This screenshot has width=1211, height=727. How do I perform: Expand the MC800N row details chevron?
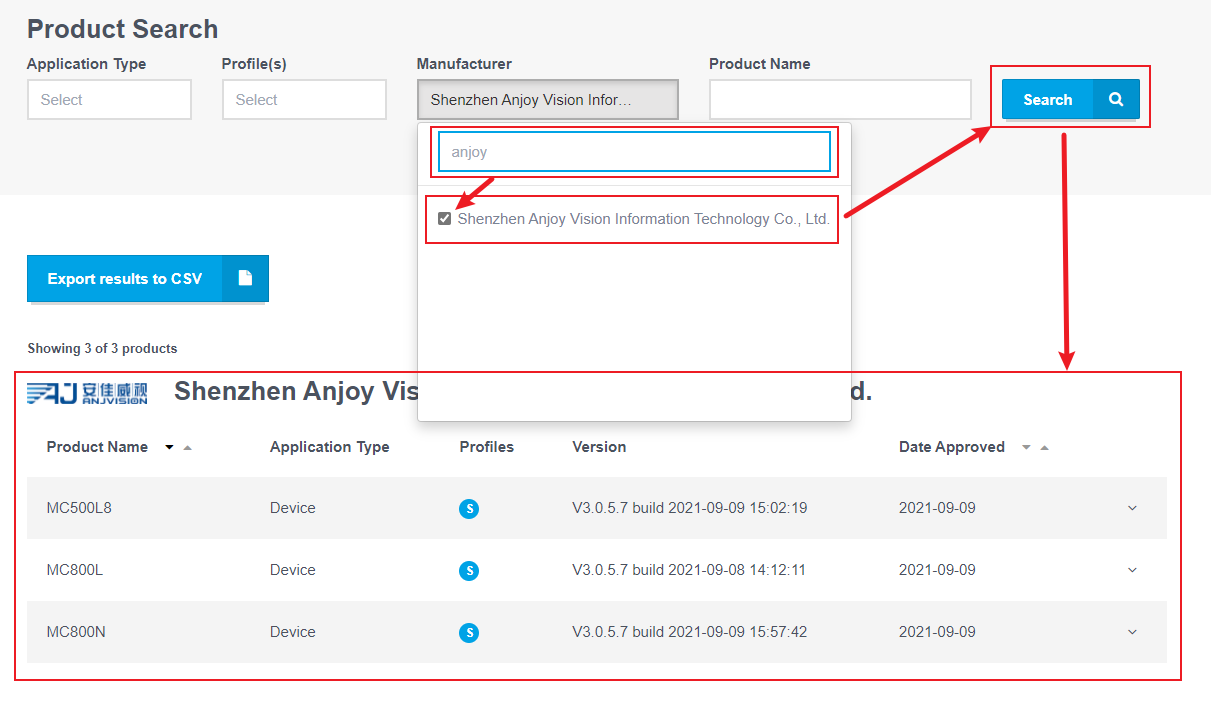[x=1132, y=632]
